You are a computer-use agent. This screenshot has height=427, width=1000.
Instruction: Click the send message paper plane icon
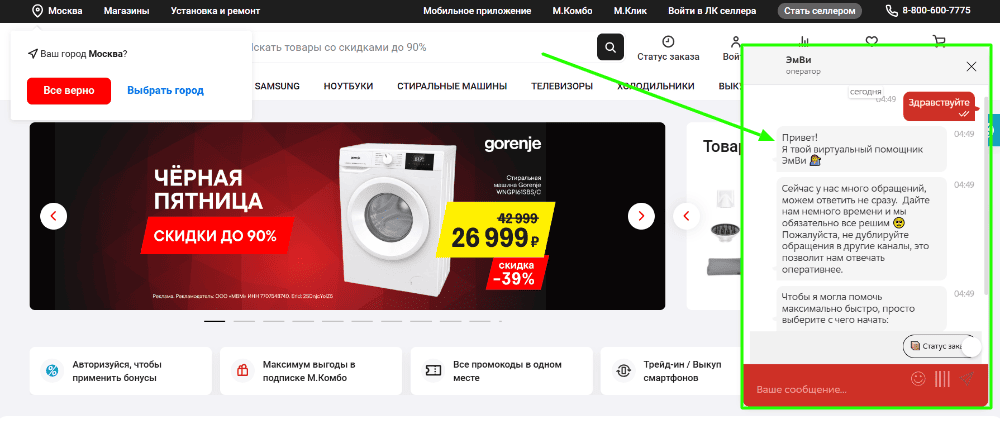[x=966, y=379]
